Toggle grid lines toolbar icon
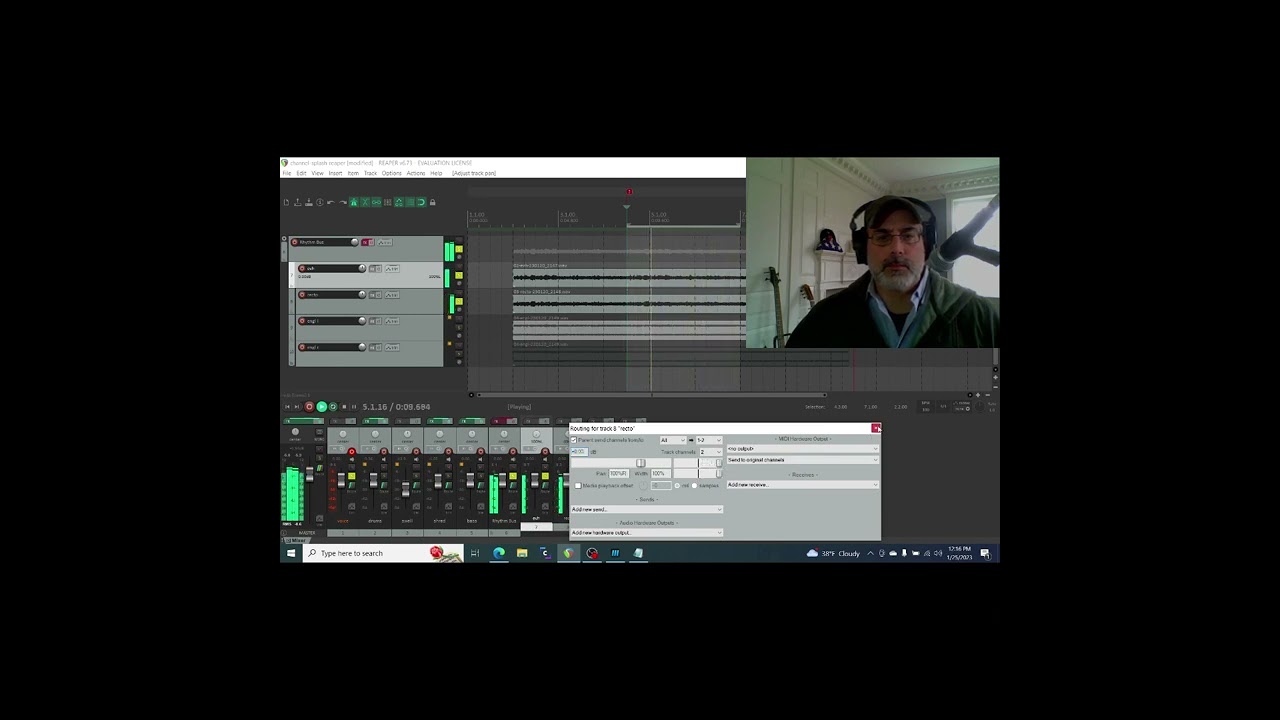This screenshot has height=720, width=1280. pos(410,202)
